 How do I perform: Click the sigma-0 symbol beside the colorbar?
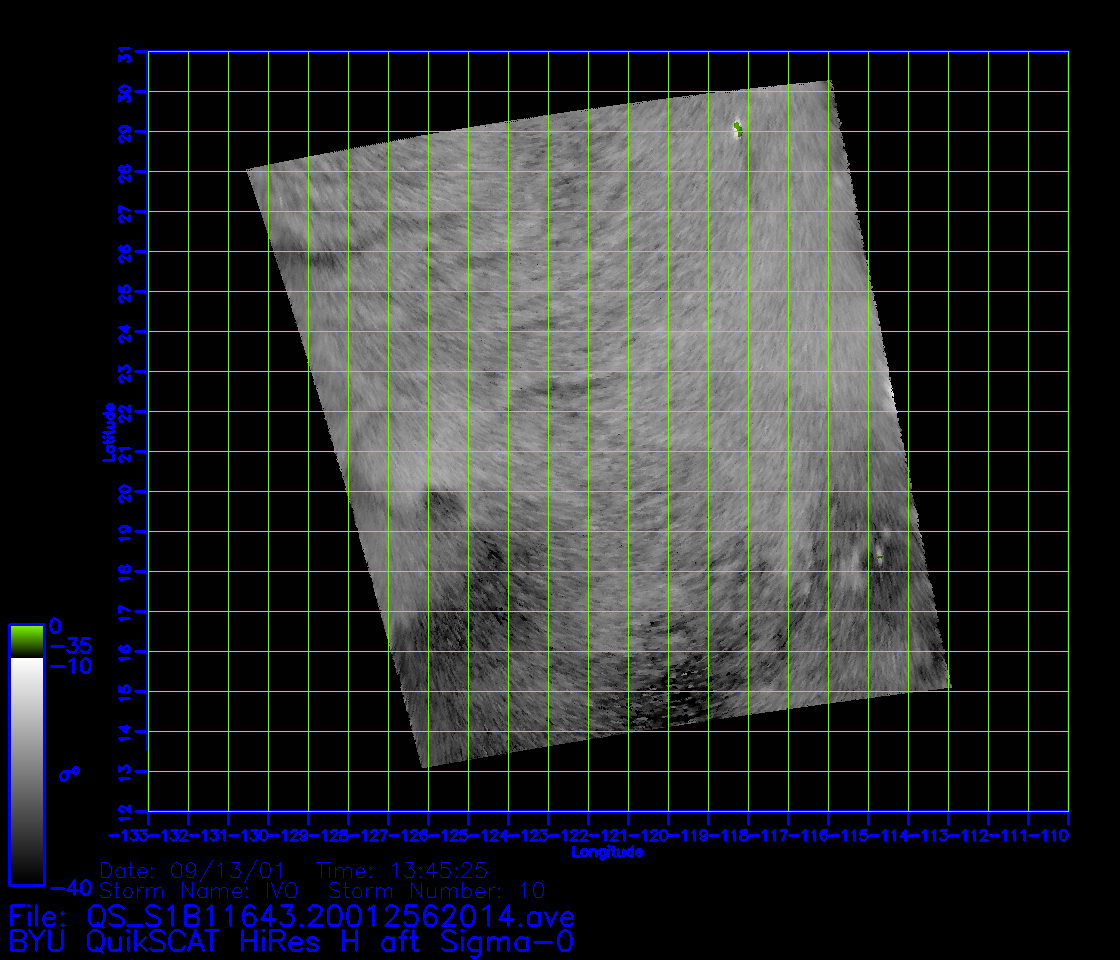(69, 774)
